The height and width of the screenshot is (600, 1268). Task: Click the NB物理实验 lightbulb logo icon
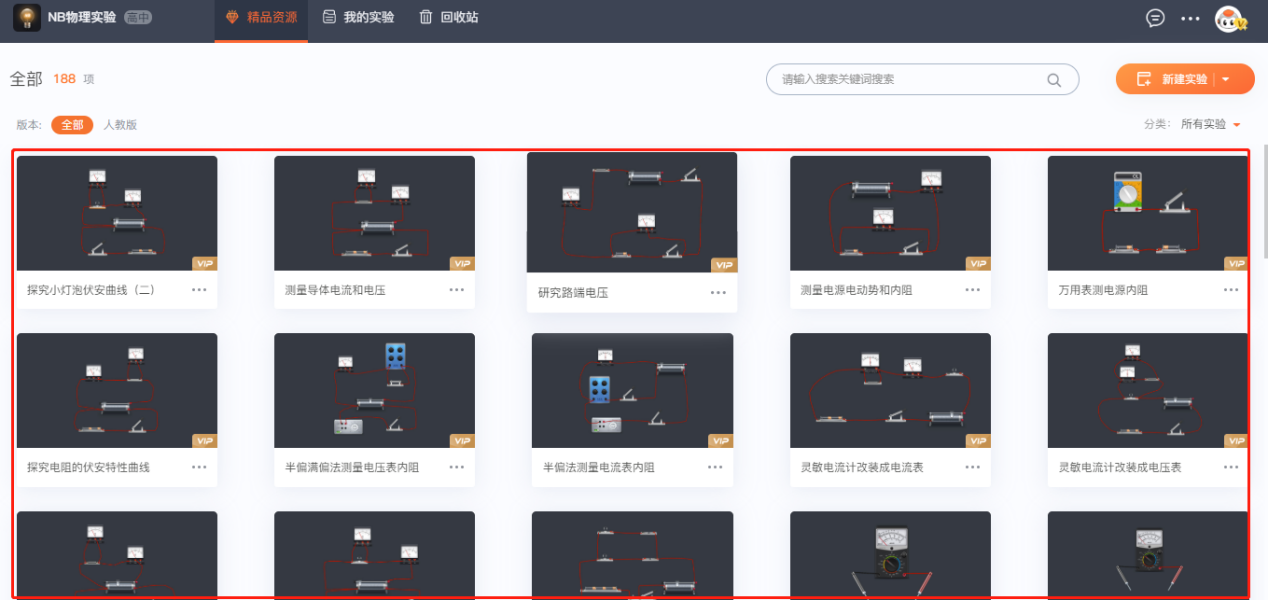[x=27, y=18]
